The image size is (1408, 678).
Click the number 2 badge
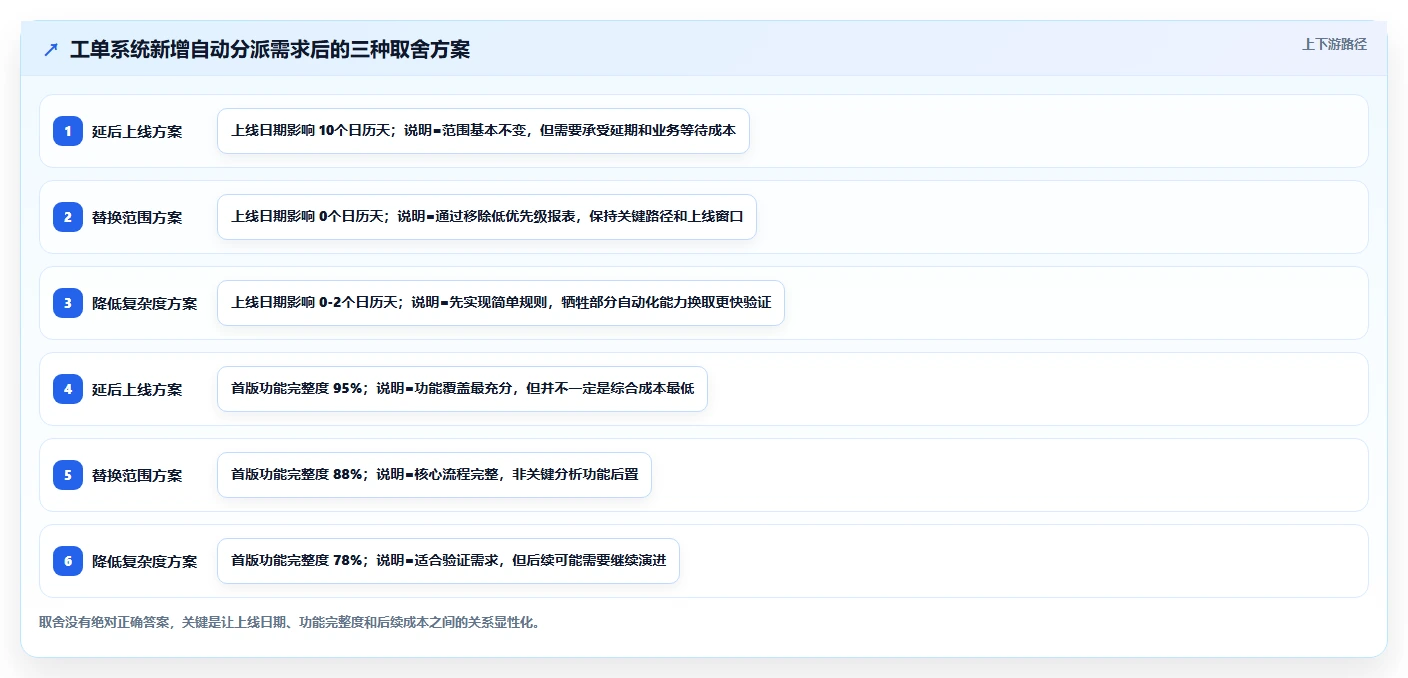[x=68, y=217]
